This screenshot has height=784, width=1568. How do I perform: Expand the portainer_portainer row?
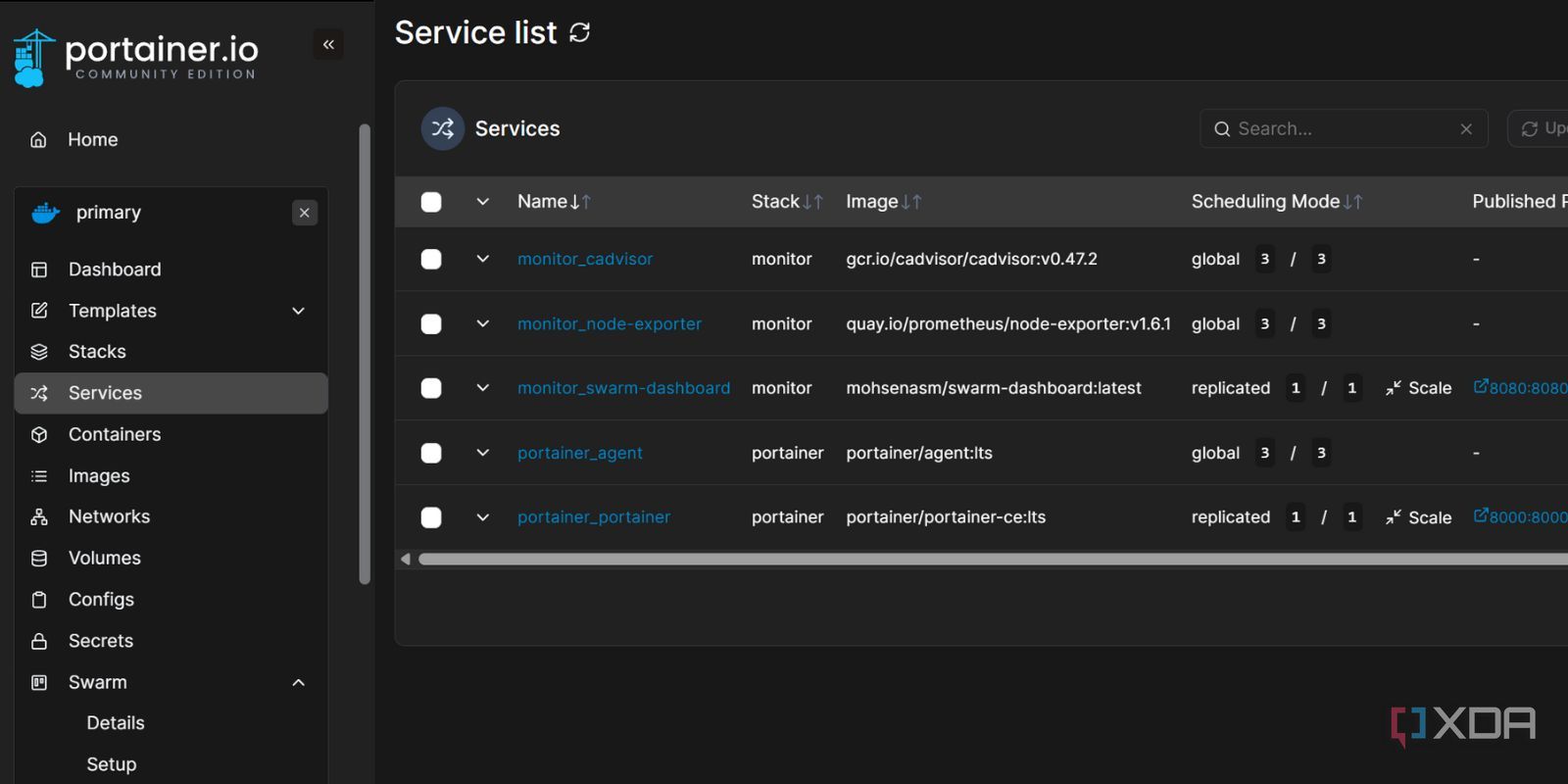coord(483,517)
